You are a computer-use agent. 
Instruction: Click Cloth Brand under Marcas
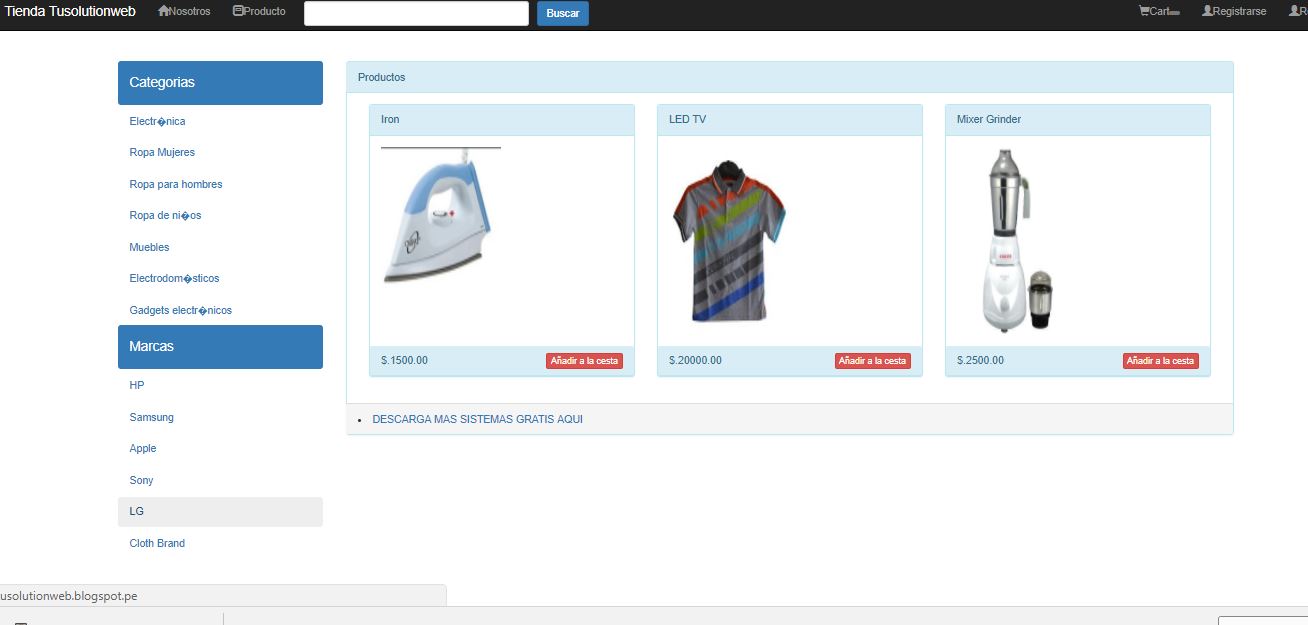point(156,543)
